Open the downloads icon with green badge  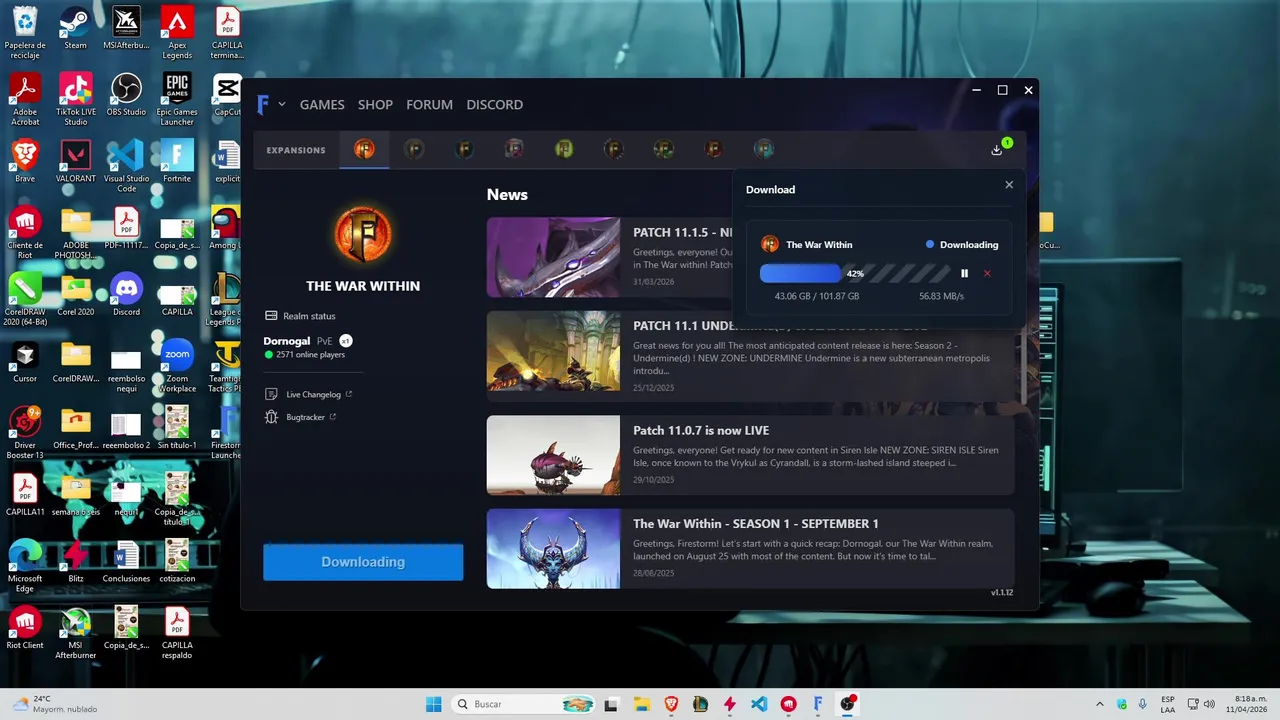(x=997, y=149)
